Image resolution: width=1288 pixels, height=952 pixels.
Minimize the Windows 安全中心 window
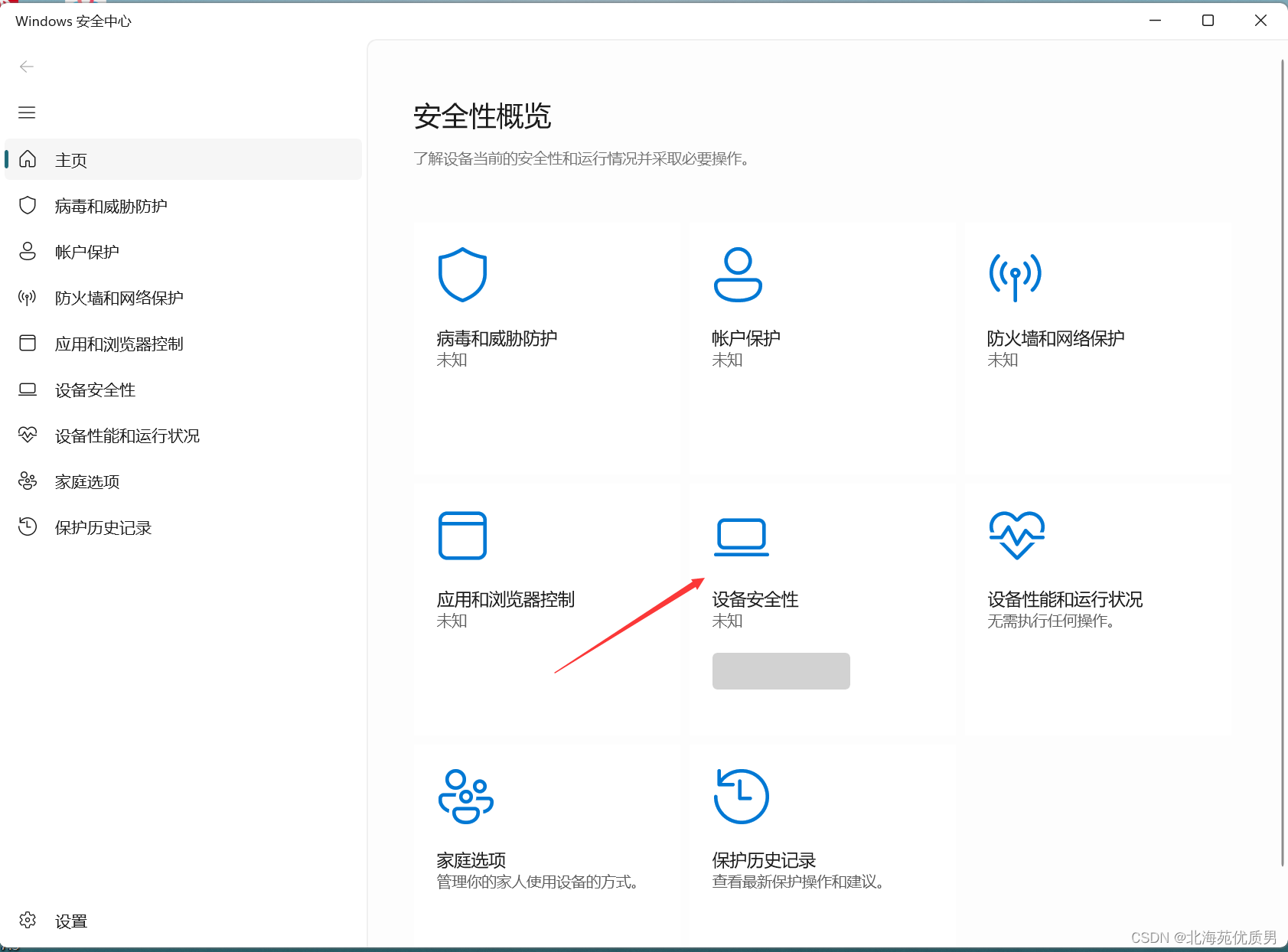[x=1155, y=21]
